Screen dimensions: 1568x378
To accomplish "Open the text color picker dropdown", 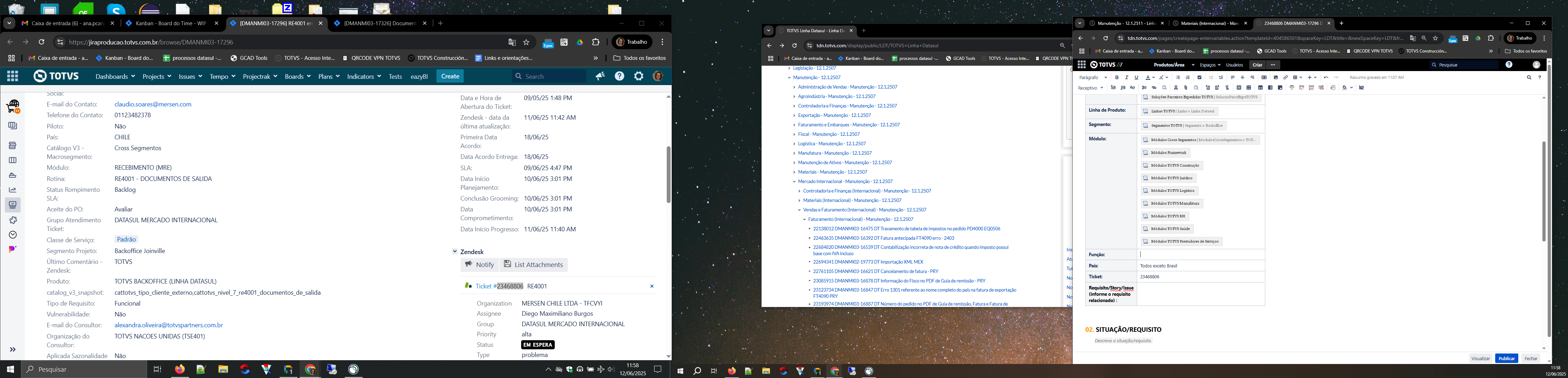I will point(1154,77).
